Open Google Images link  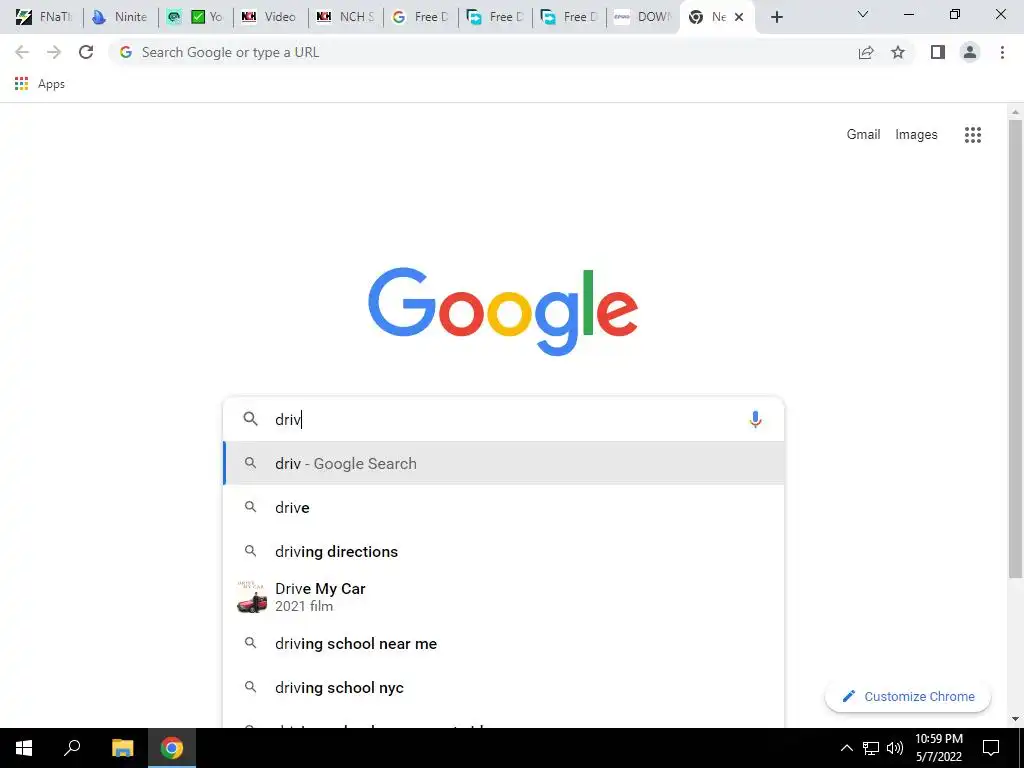point(916,135)
